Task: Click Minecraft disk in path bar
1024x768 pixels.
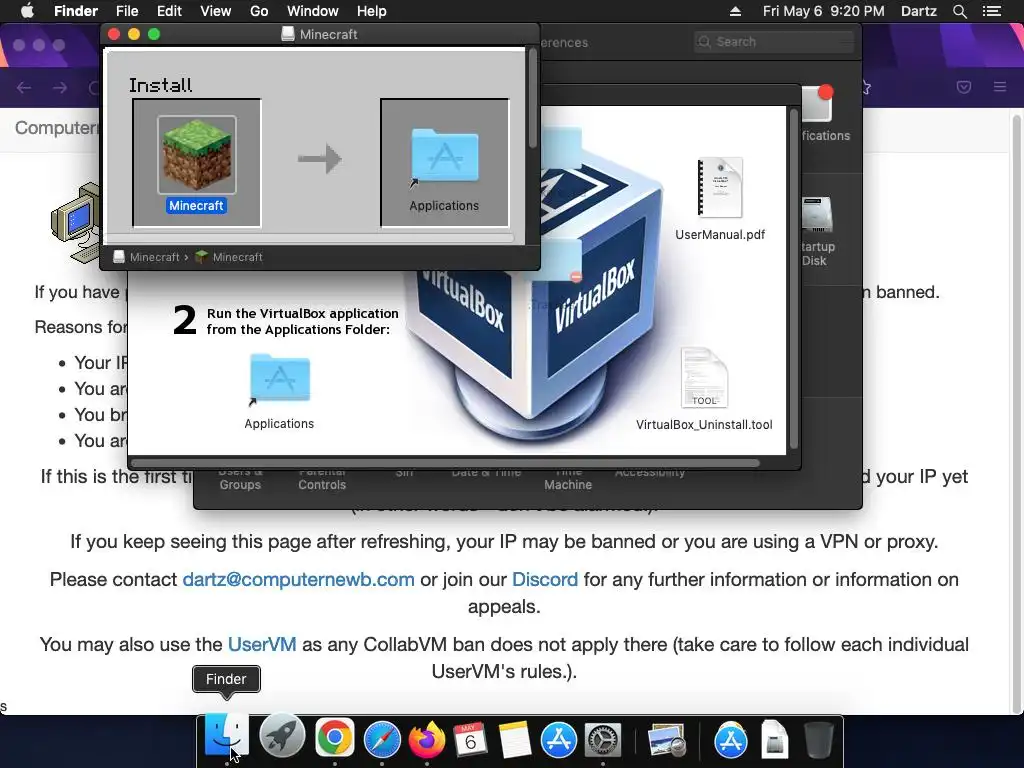Action: (x=146, y=257)
